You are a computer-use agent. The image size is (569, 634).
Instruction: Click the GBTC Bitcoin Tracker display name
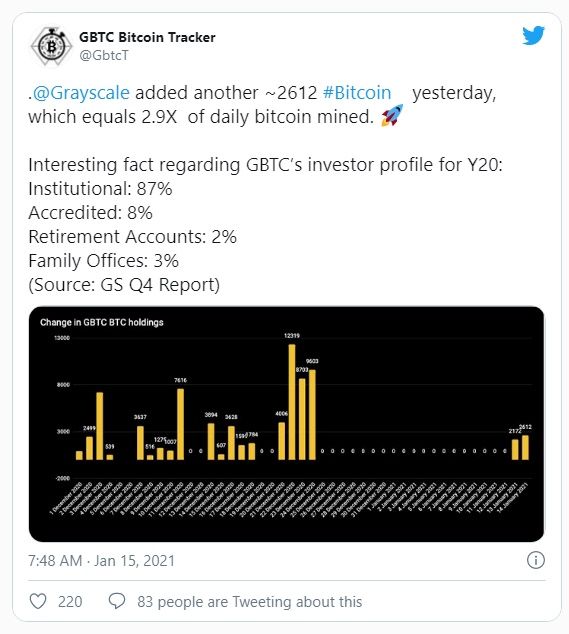(147, 37)
